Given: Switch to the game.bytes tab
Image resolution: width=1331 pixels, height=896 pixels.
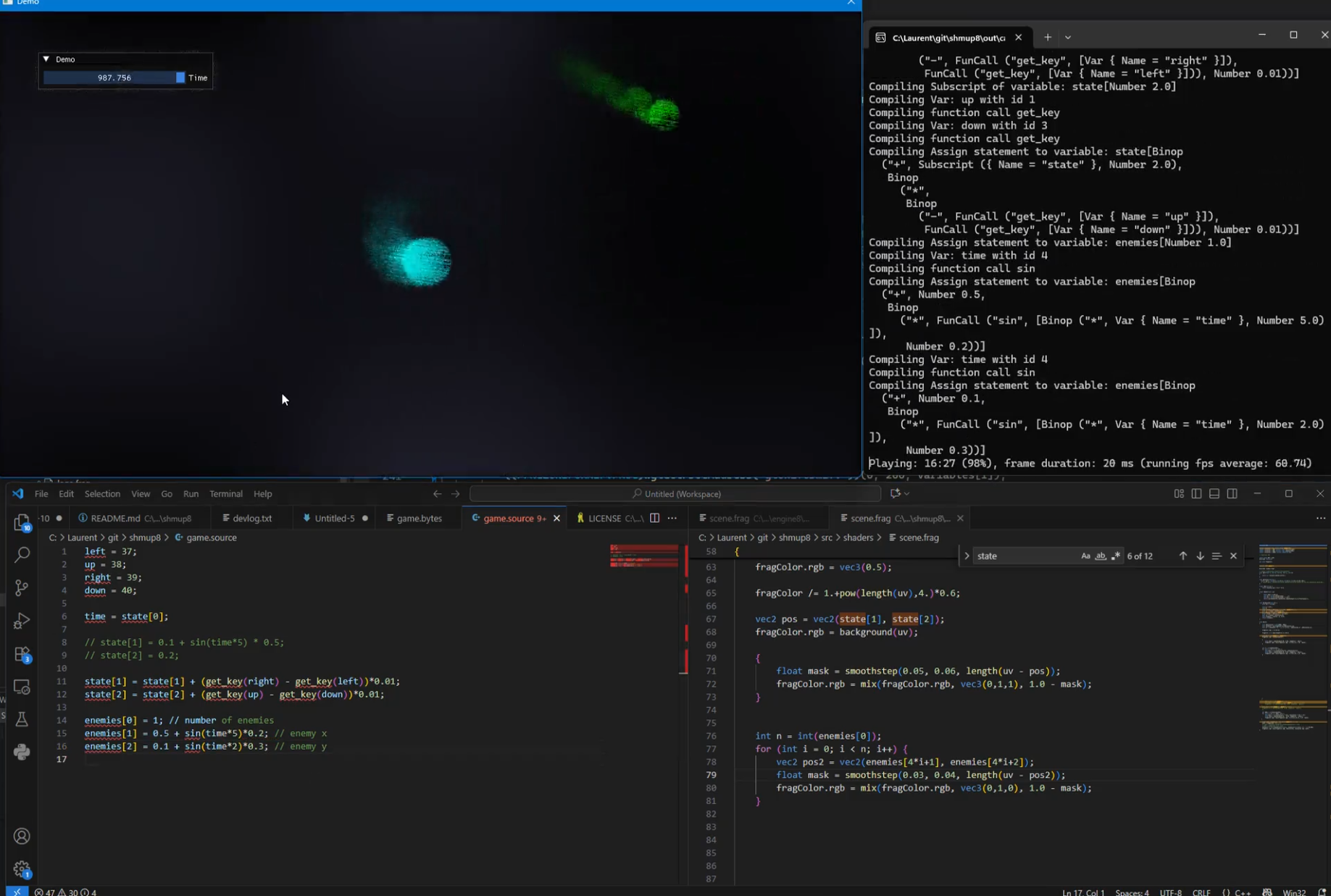Looking at the screenshot, I should coord(419,518).
